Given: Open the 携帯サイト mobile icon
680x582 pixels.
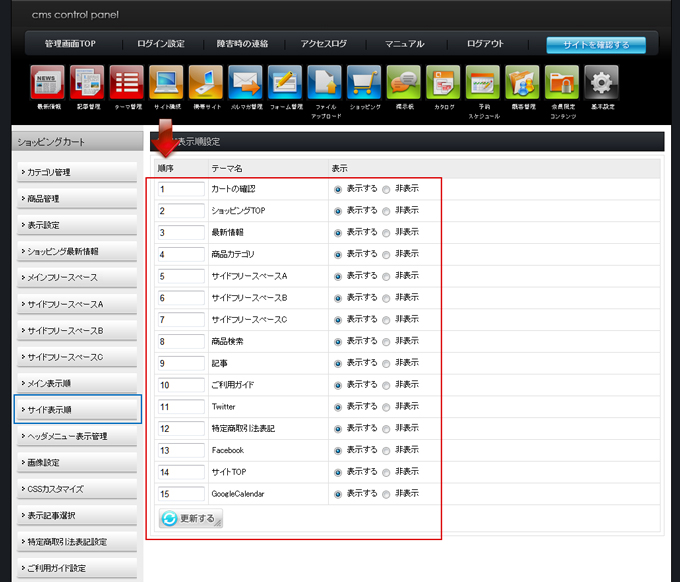Looking at the screenshot, I should (206, 82).
